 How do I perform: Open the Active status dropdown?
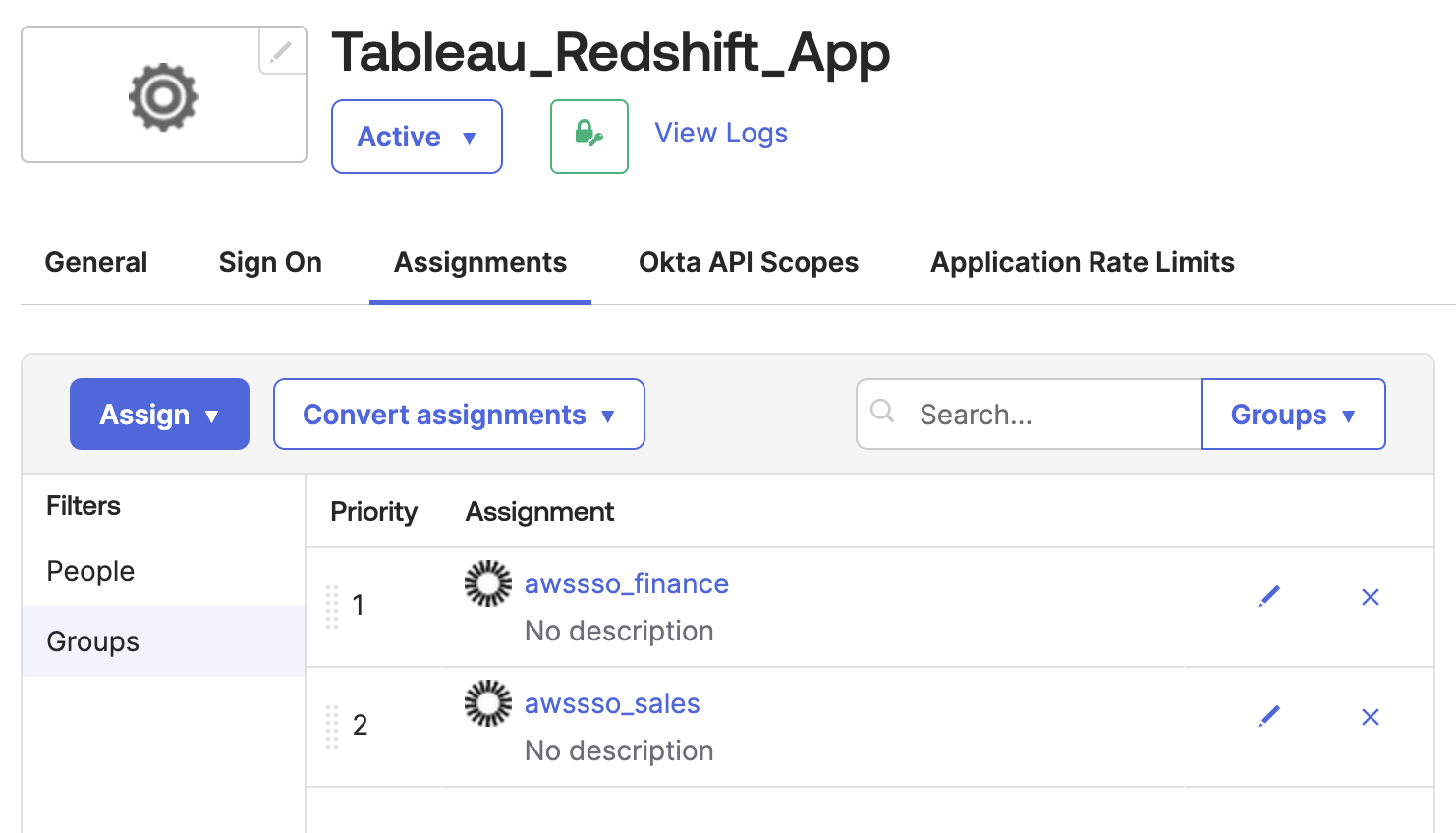click(x=417, y=137)
